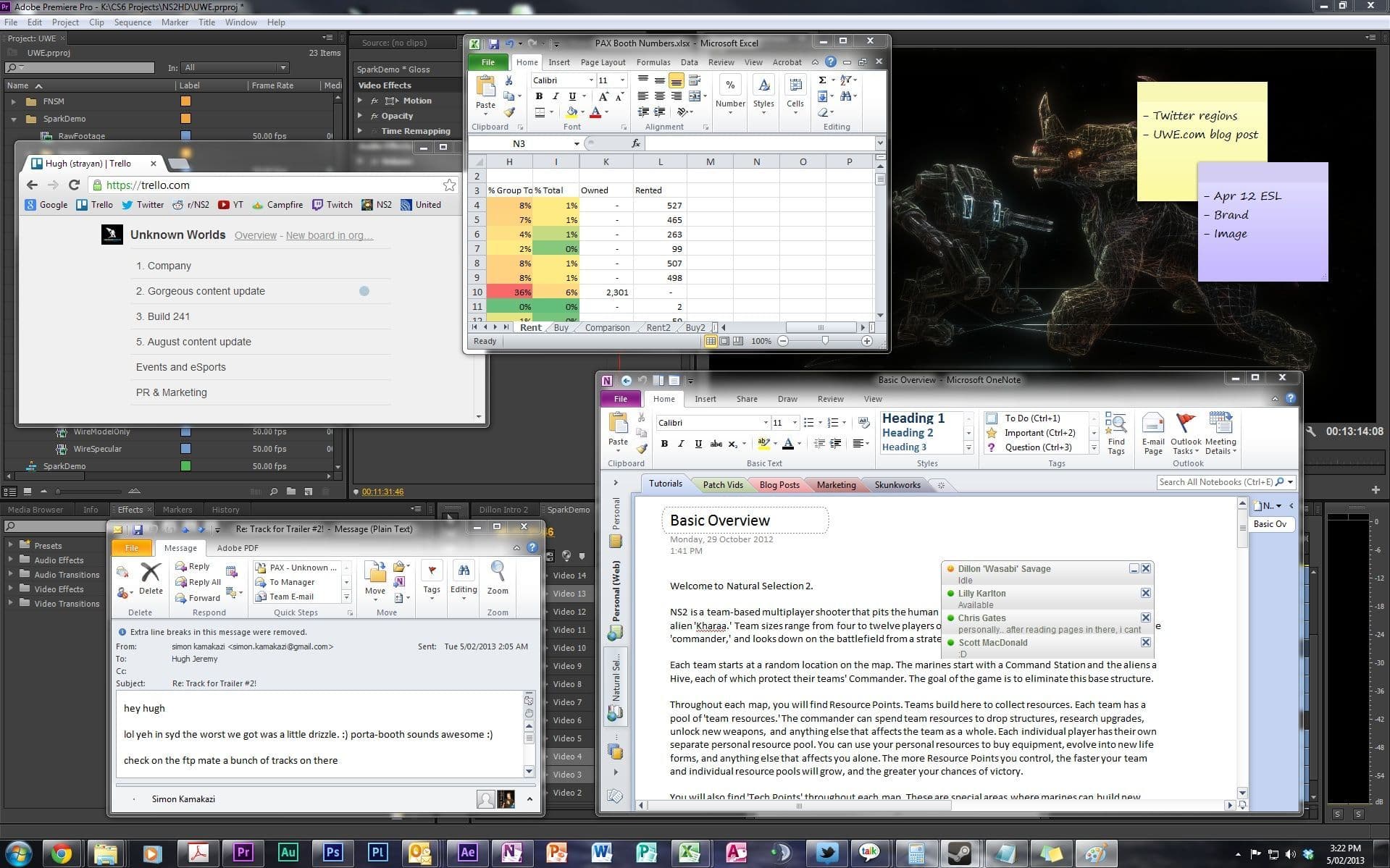Open Meeting Details in OneNote ribbon
The height and width of the screenshot is (868, 1390).
pyautogui.click(x=1221, y=434)
